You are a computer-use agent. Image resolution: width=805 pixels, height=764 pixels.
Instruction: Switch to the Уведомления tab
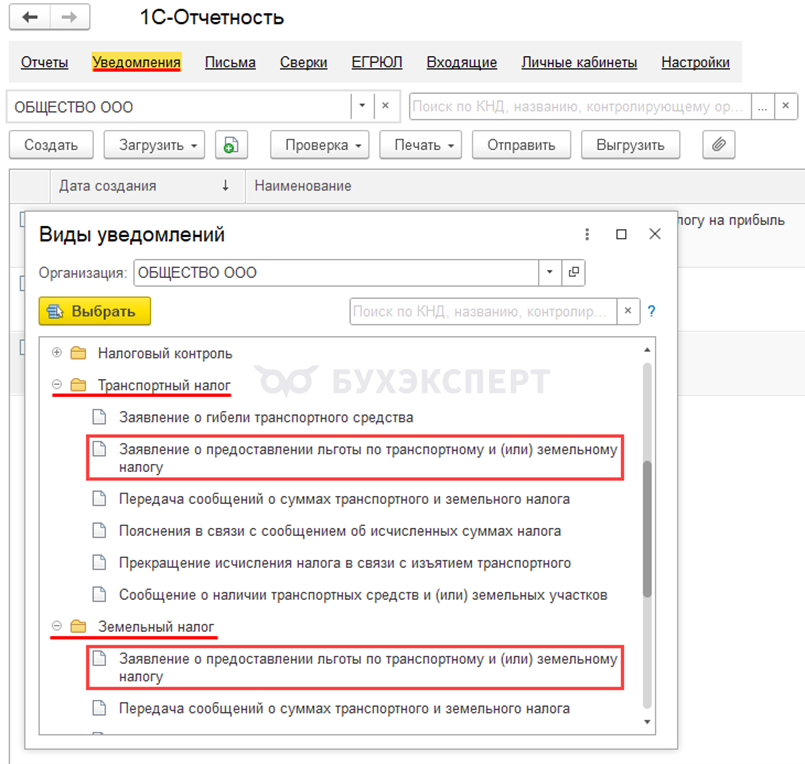click(136, 62)
